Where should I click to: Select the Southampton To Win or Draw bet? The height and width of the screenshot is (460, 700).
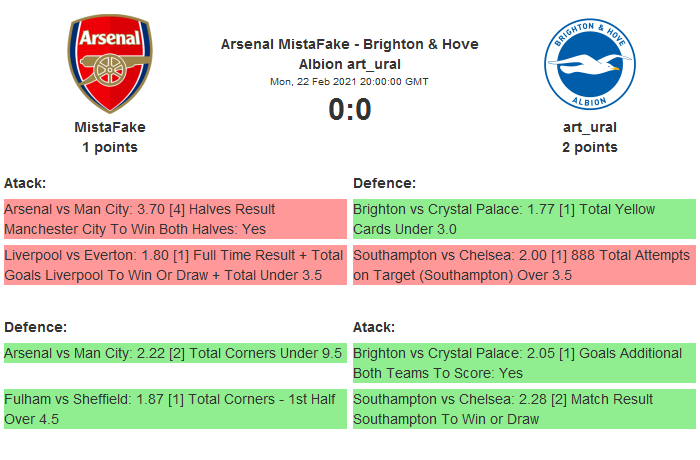523,409
